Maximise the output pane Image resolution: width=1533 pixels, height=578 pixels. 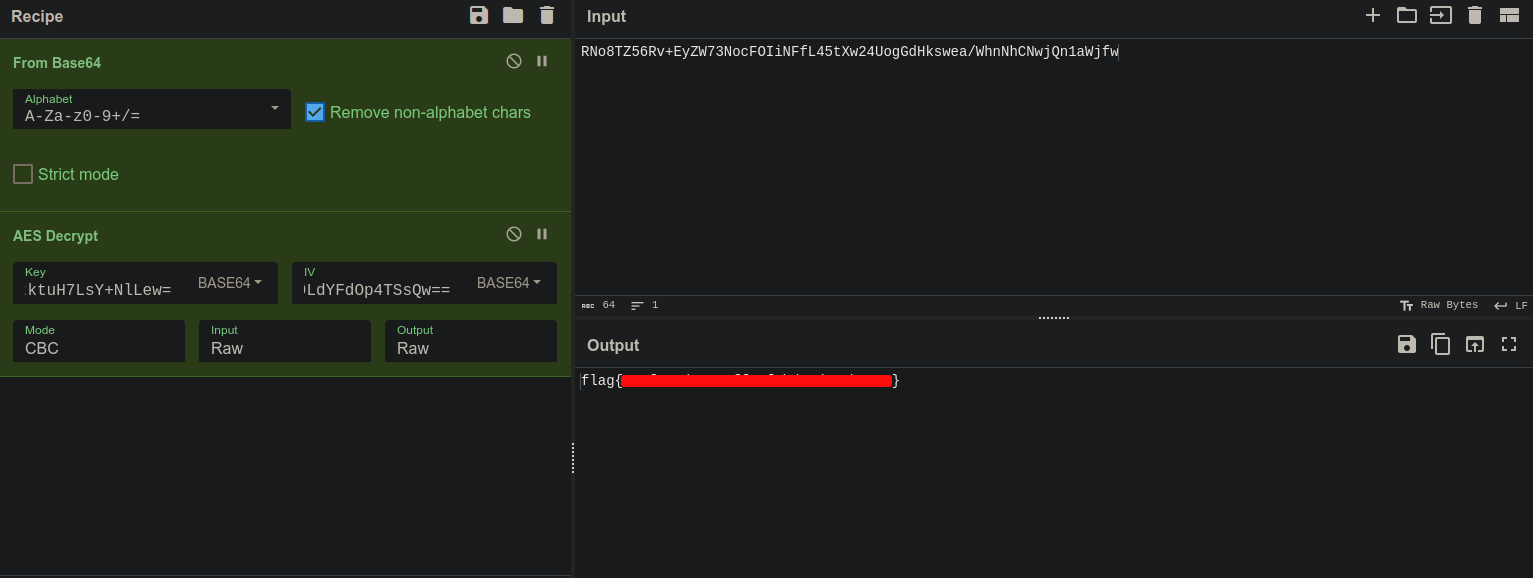[1509, 344]
